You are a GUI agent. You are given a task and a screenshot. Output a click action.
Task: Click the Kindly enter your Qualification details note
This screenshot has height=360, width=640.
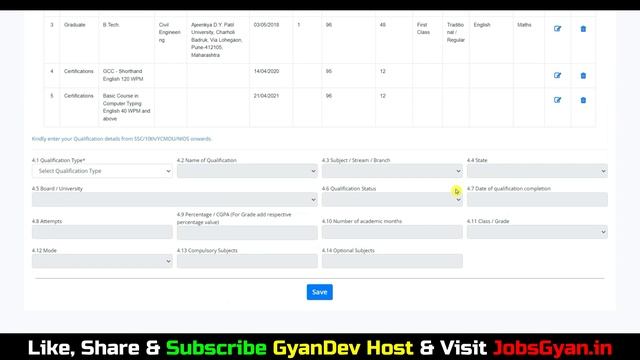coord(121,139)
